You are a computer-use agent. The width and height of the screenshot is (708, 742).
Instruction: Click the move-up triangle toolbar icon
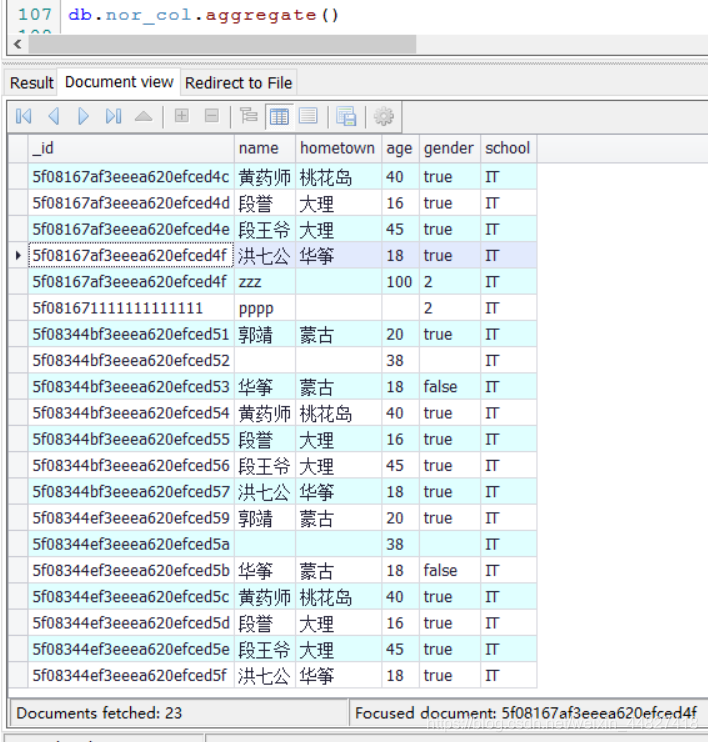point(143,116)
